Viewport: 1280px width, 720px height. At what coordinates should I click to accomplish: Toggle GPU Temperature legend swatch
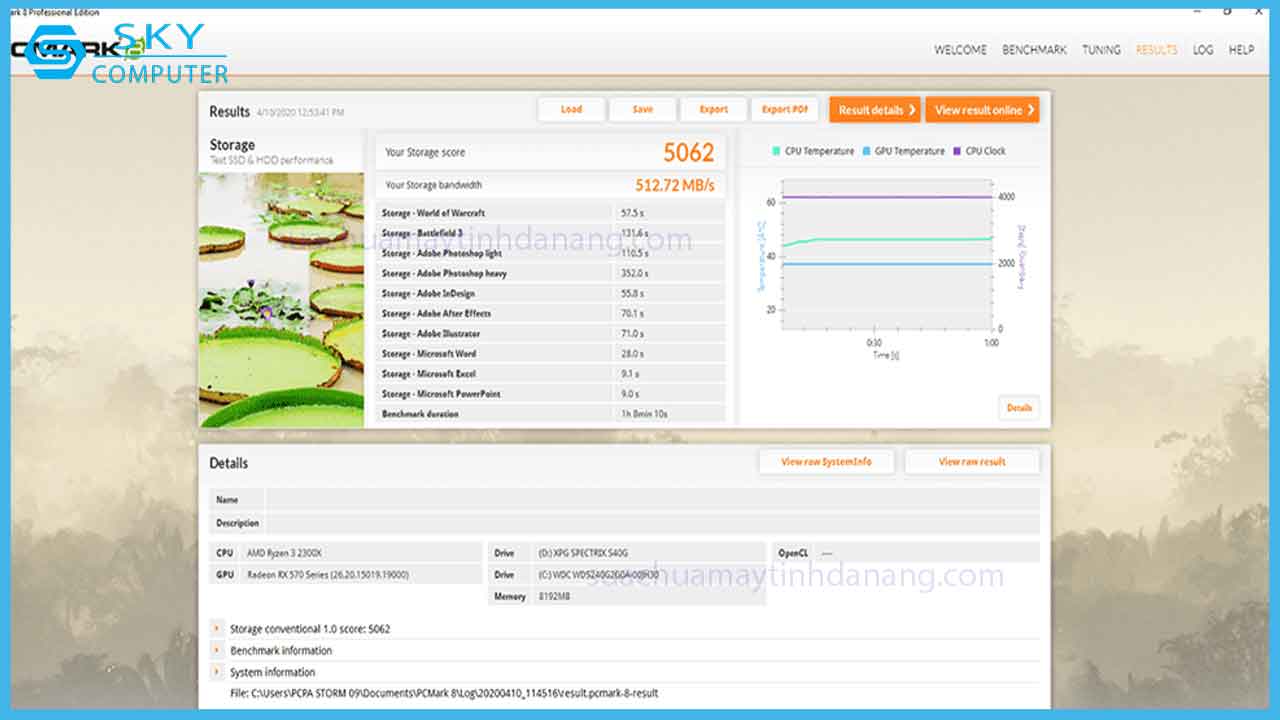[x=866, y=151]
